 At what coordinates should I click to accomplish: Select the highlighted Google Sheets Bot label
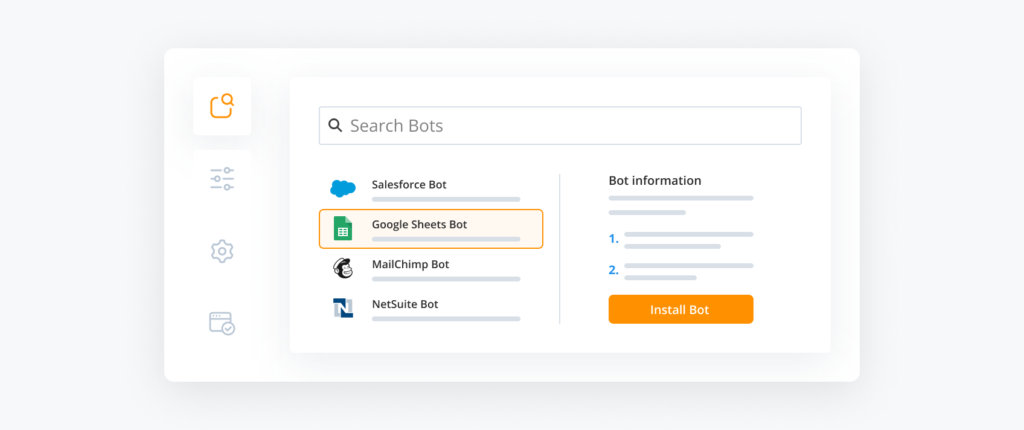point(419,224)
